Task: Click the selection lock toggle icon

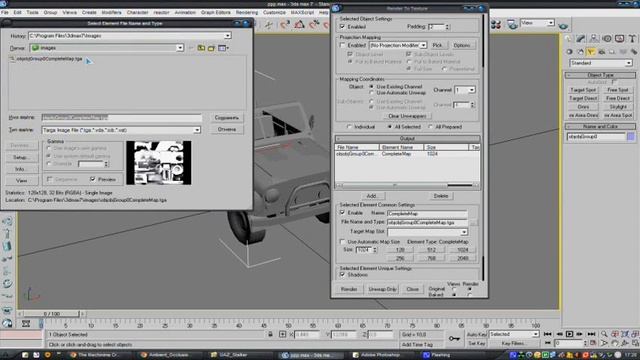Action: (270, 334)
